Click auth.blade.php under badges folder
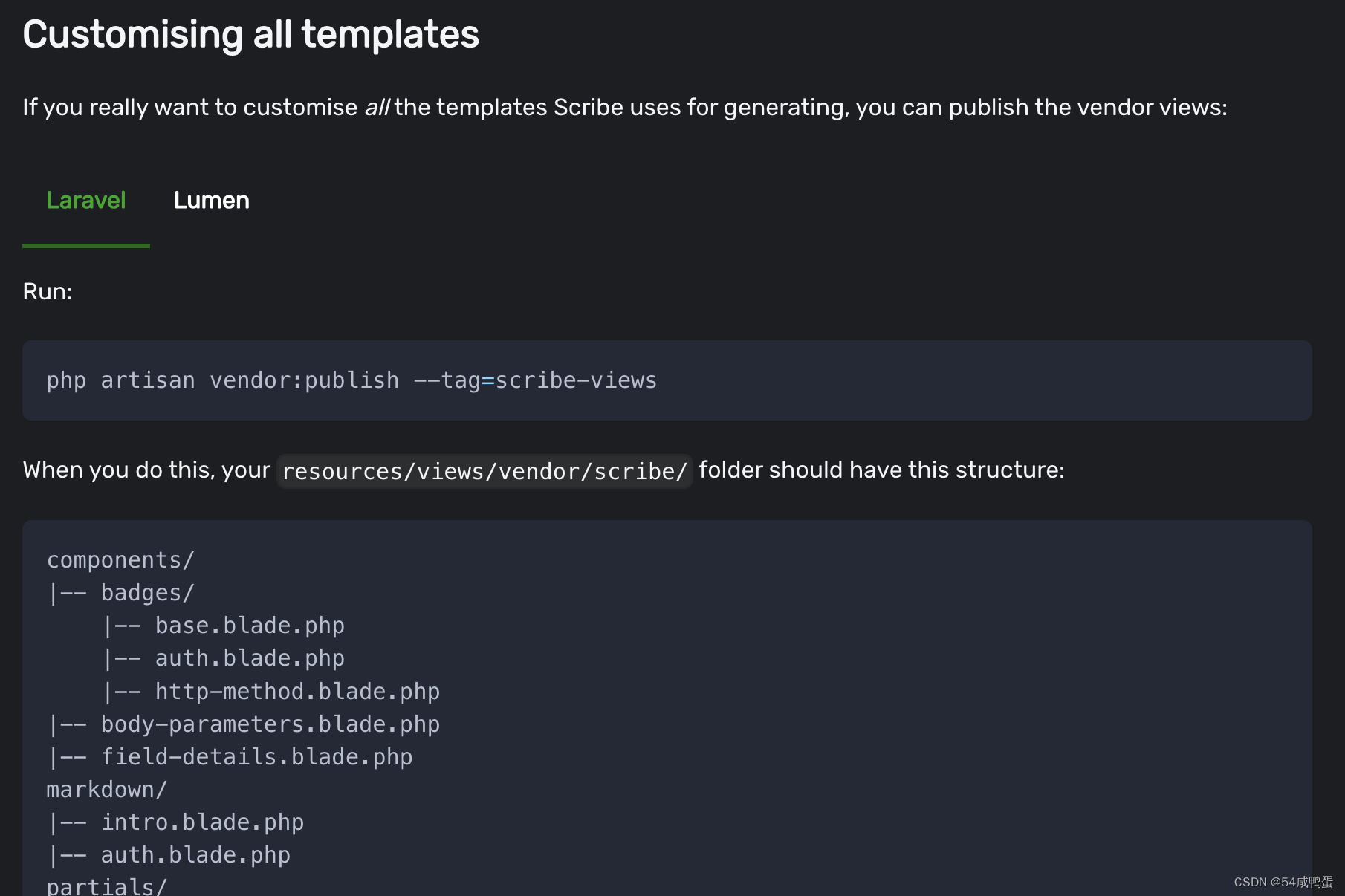 249,658
